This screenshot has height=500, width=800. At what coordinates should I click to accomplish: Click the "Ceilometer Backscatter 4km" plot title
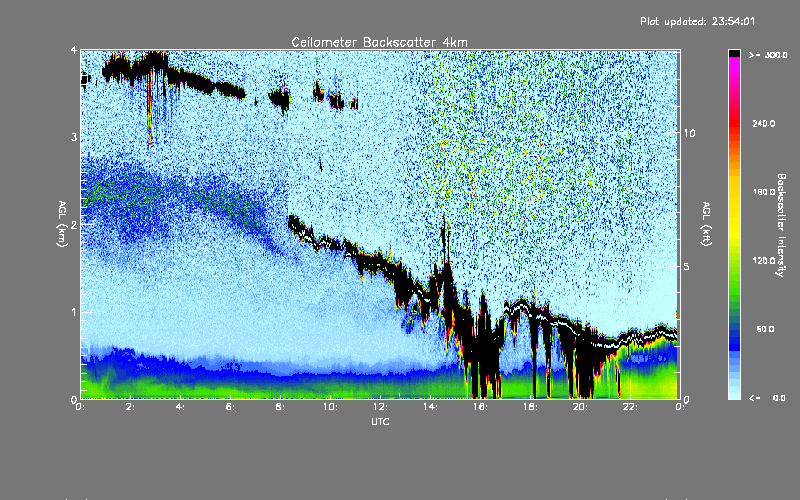pyautogui.click(x=379, y=42)
